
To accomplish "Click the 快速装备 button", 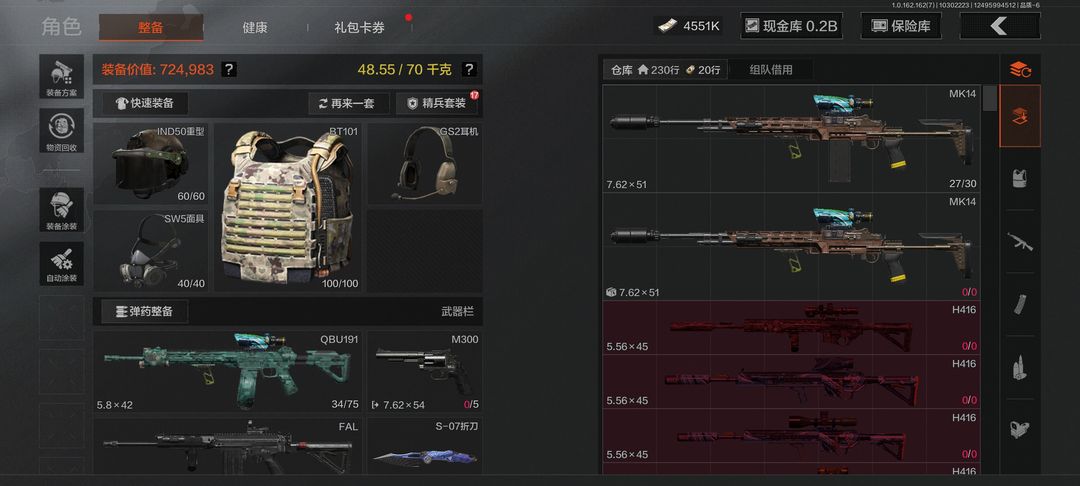I will 145,103.
